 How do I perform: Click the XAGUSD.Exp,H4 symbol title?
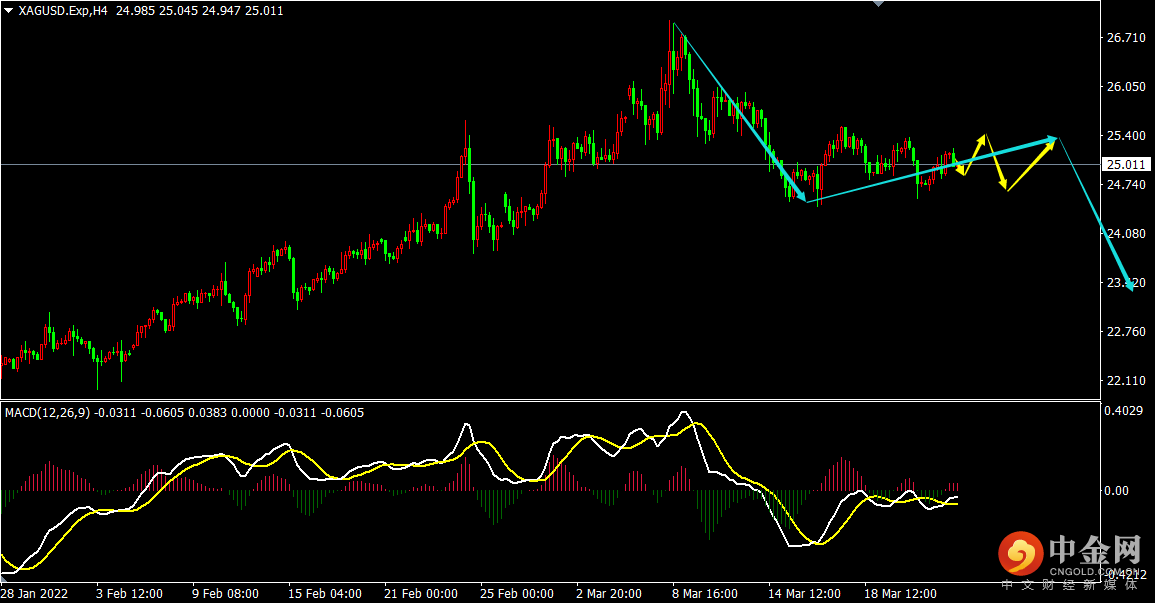point(64,11)
